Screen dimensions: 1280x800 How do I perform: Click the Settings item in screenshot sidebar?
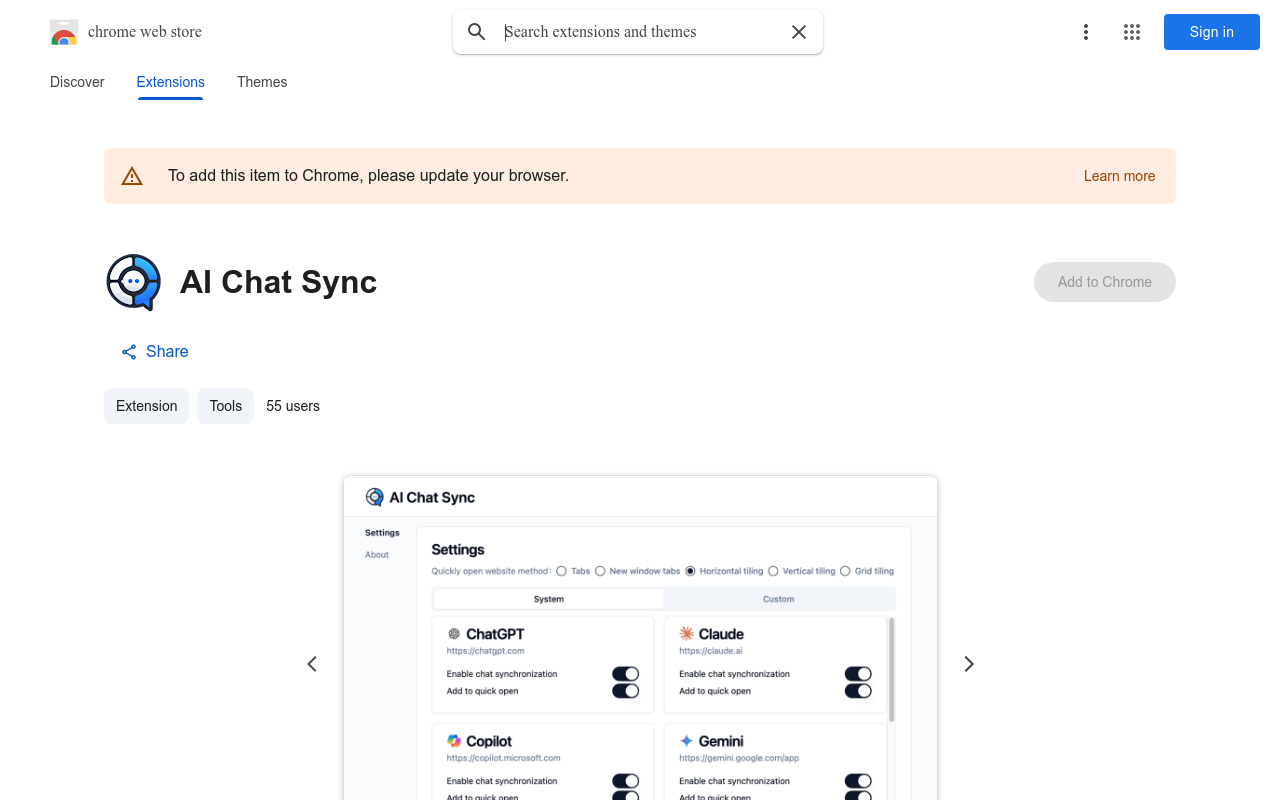tap(382, 533)
